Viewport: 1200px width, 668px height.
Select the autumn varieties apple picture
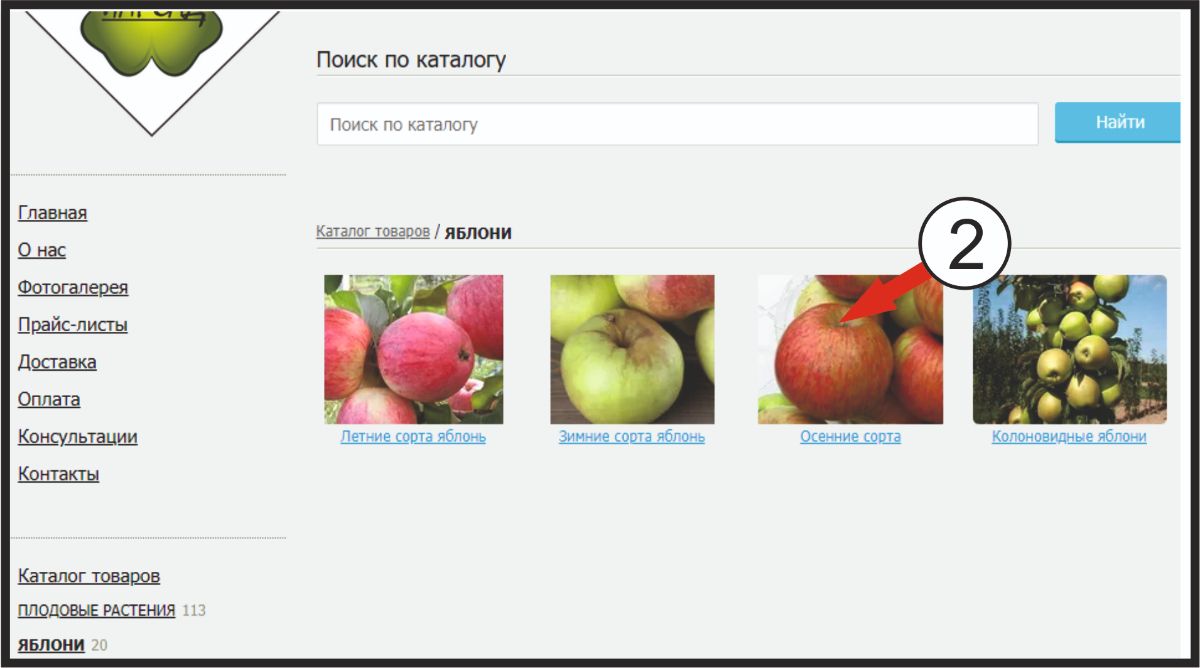pos(850,349)
